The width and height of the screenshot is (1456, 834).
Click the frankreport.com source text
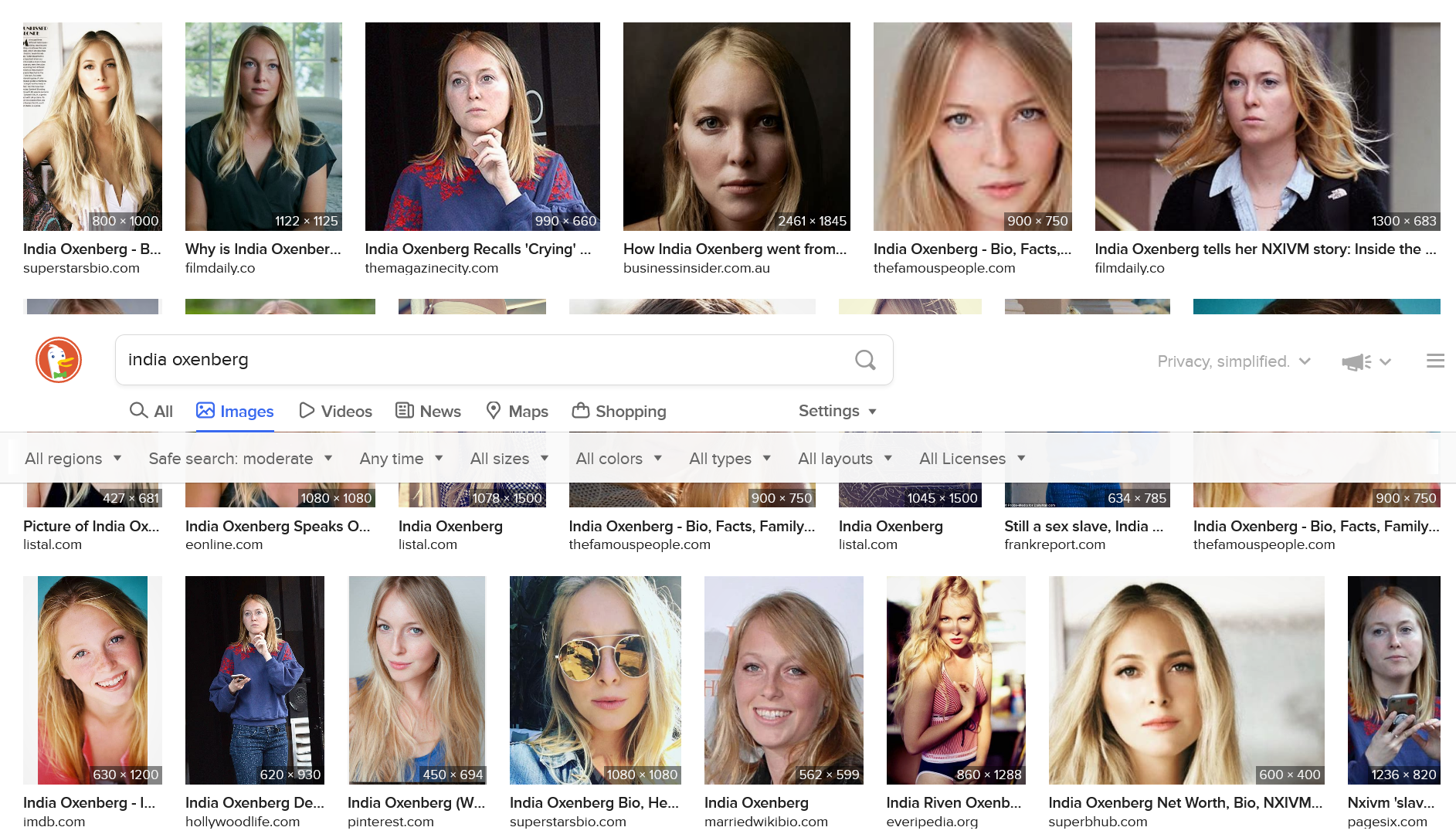click(1055, 544)
